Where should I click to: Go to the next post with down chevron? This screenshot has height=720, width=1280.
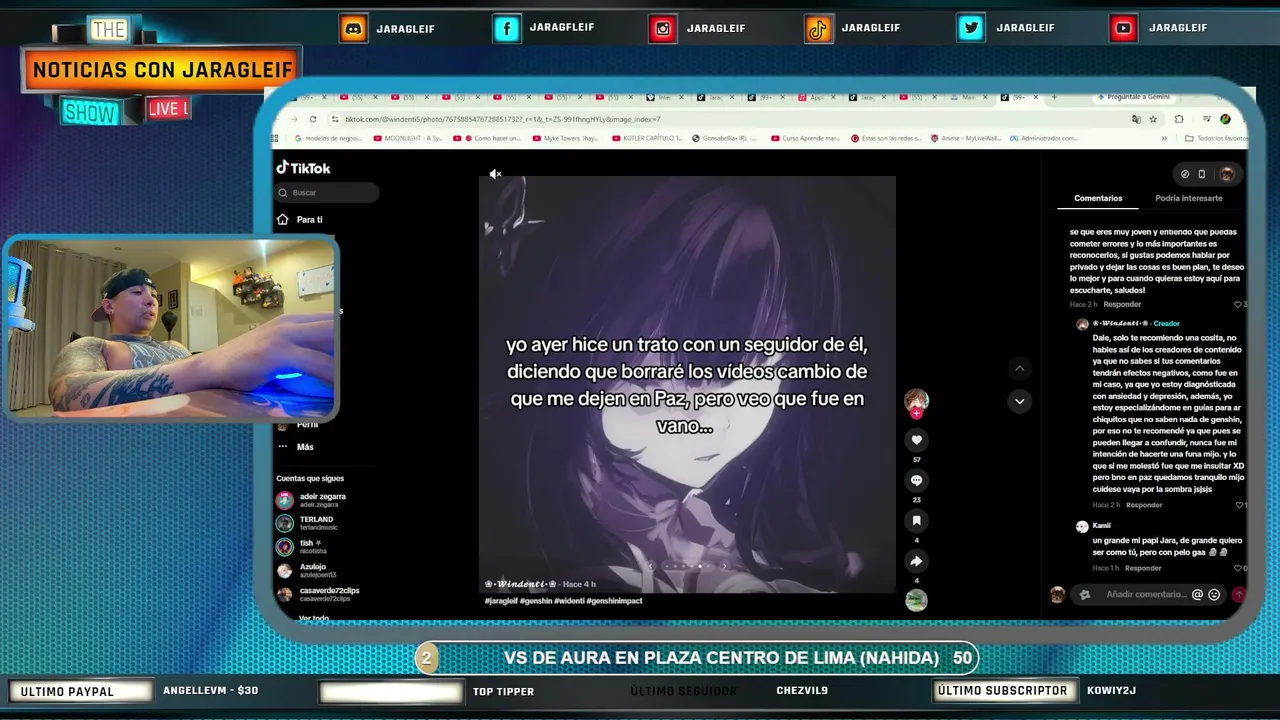1019,401
